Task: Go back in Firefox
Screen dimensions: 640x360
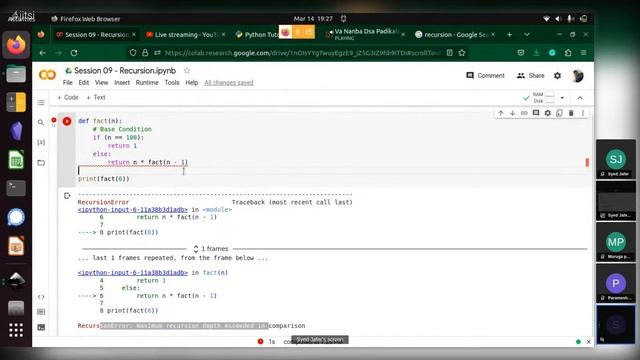Action: (43, 53)
